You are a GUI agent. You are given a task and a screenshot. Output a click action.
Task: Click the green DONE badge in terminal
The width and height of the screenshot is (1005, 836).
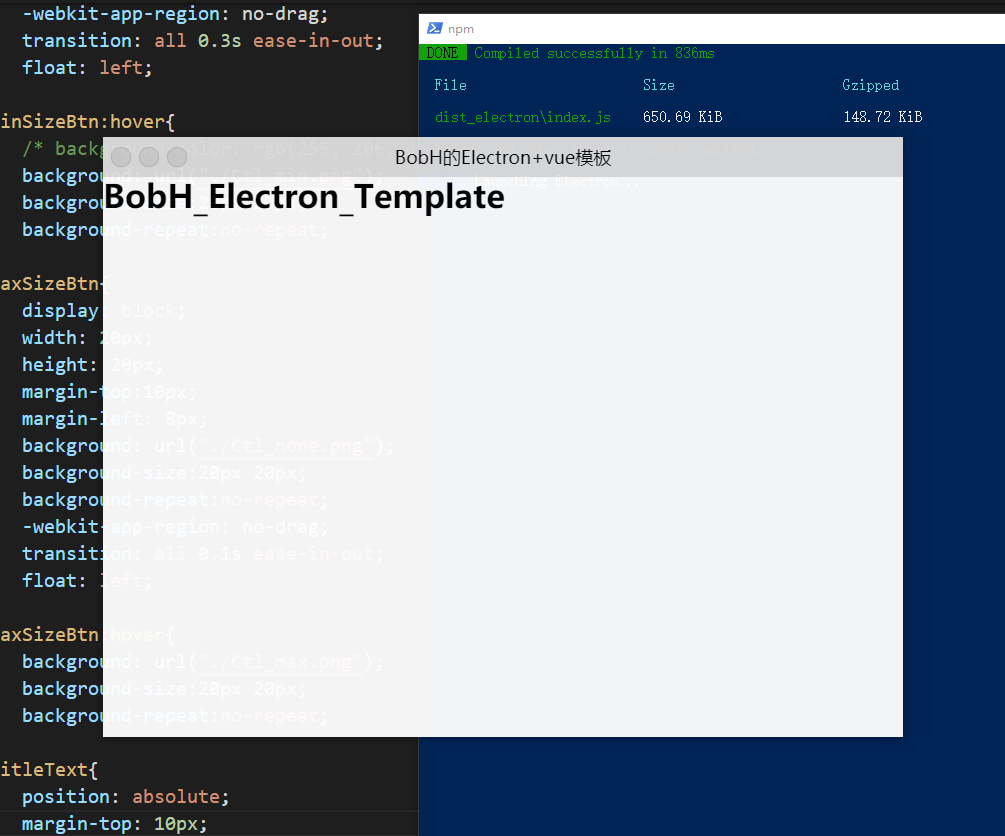coord(442,53)
